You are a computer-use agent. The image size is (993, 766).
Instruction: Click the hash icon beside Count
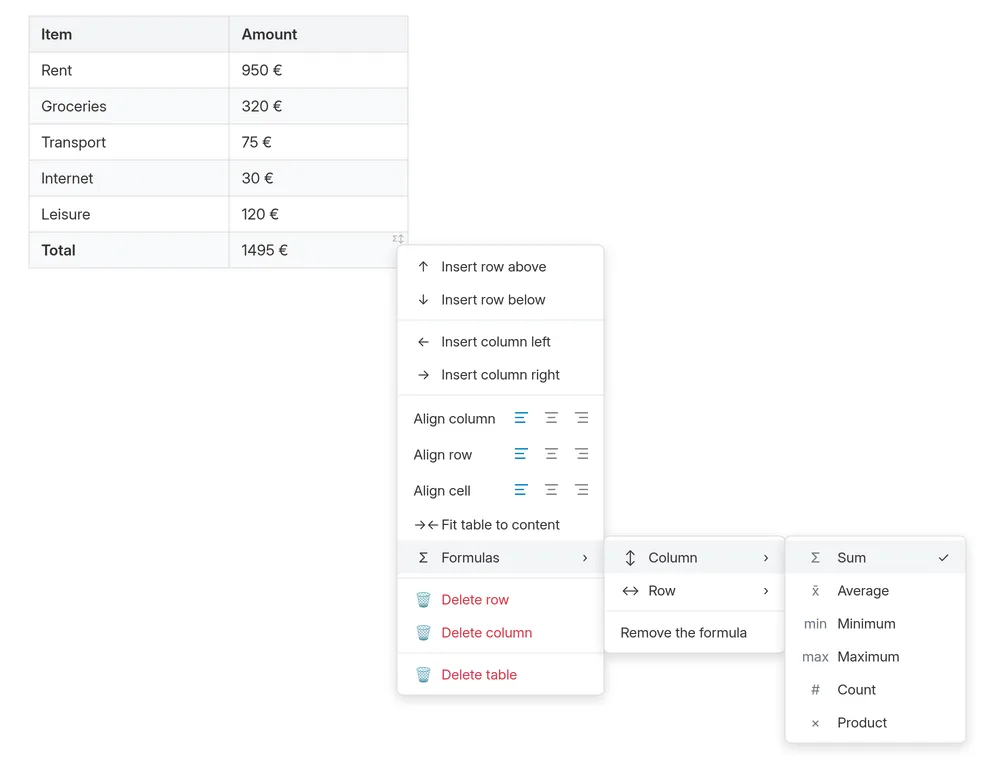coord(815,689)
